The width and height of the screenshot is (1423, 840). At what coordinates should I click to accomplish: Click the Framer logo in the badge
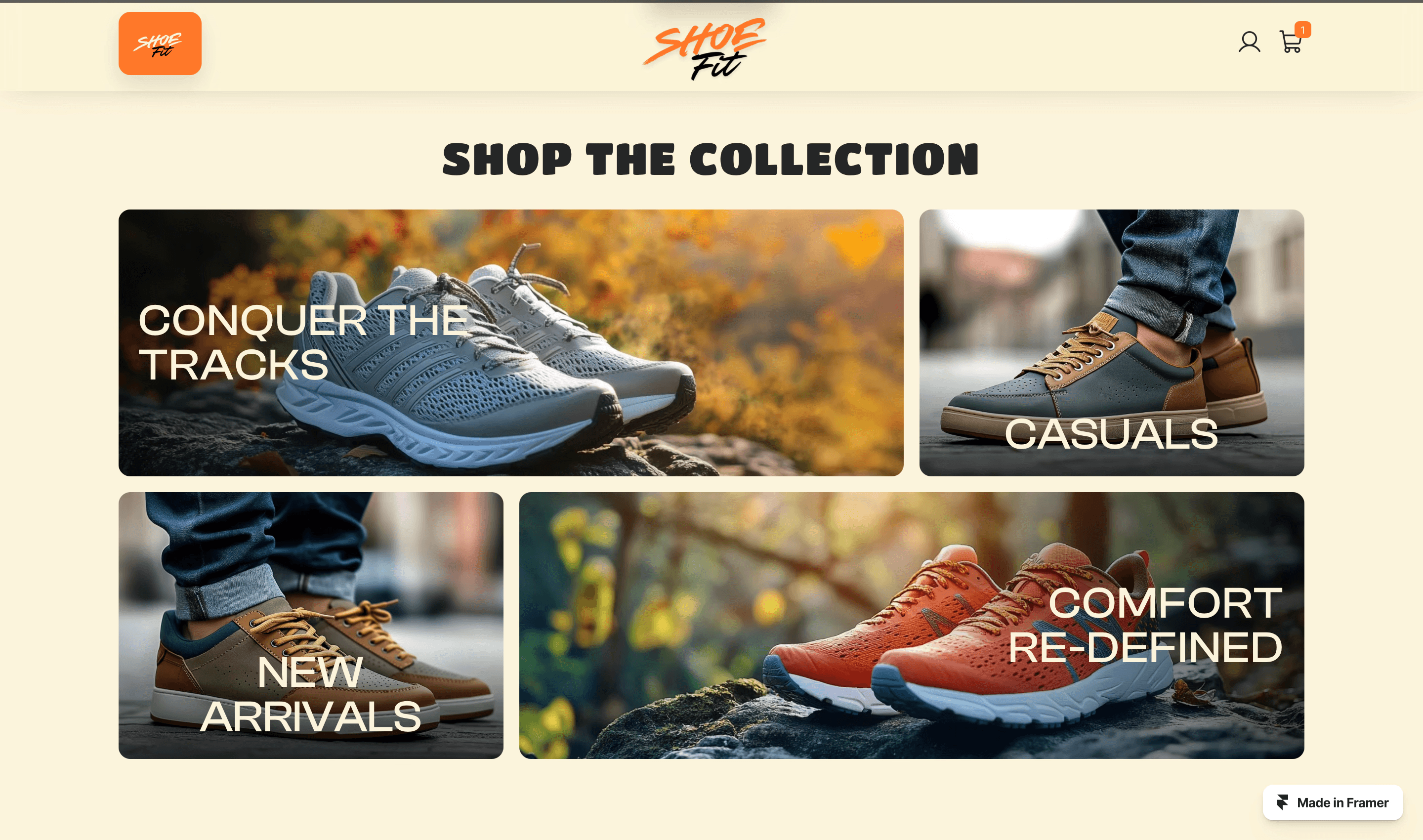pos(1283,802)
